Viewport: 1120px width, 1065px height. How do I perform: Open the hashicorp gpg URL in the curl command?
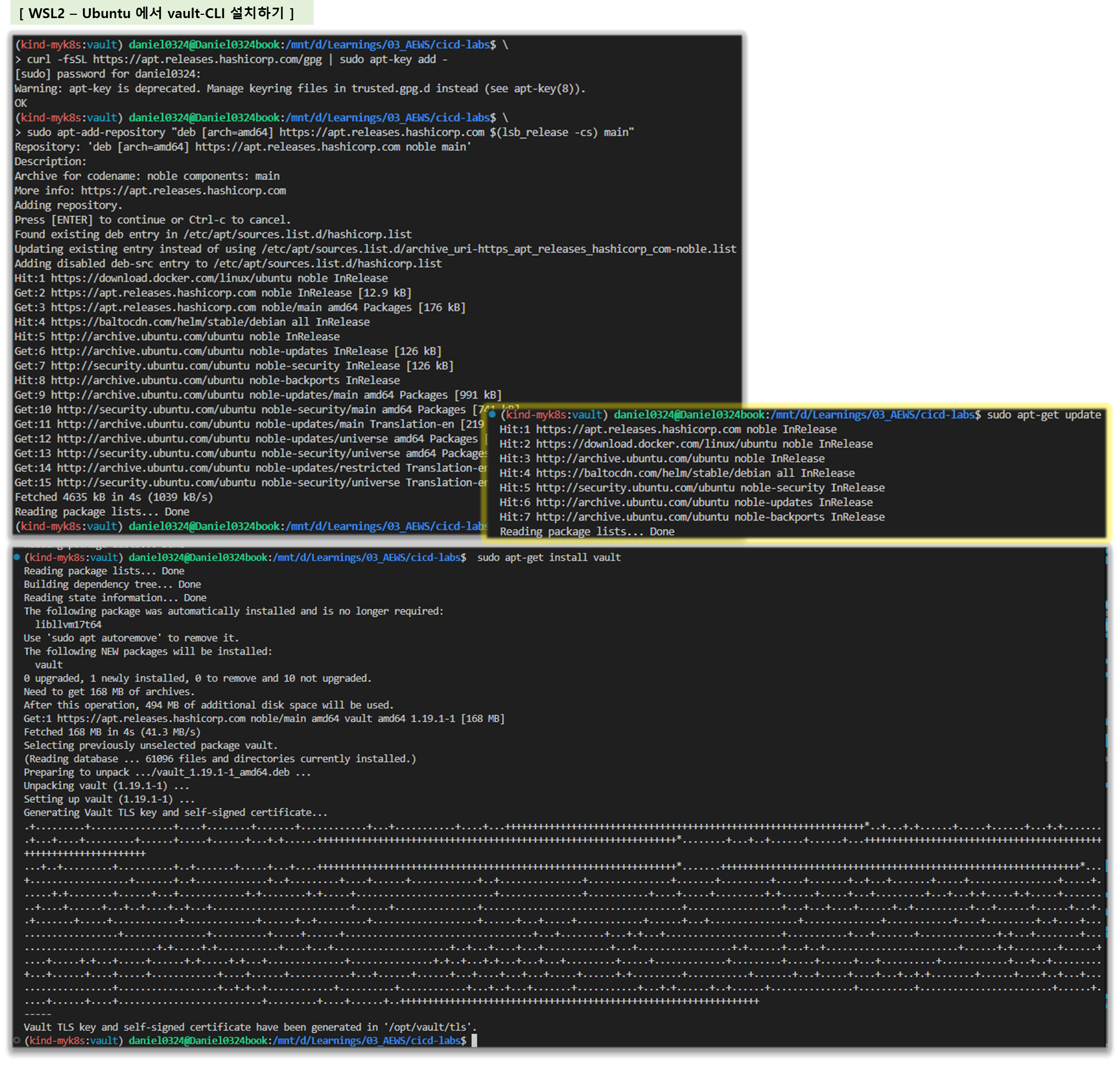coord(207,59)
